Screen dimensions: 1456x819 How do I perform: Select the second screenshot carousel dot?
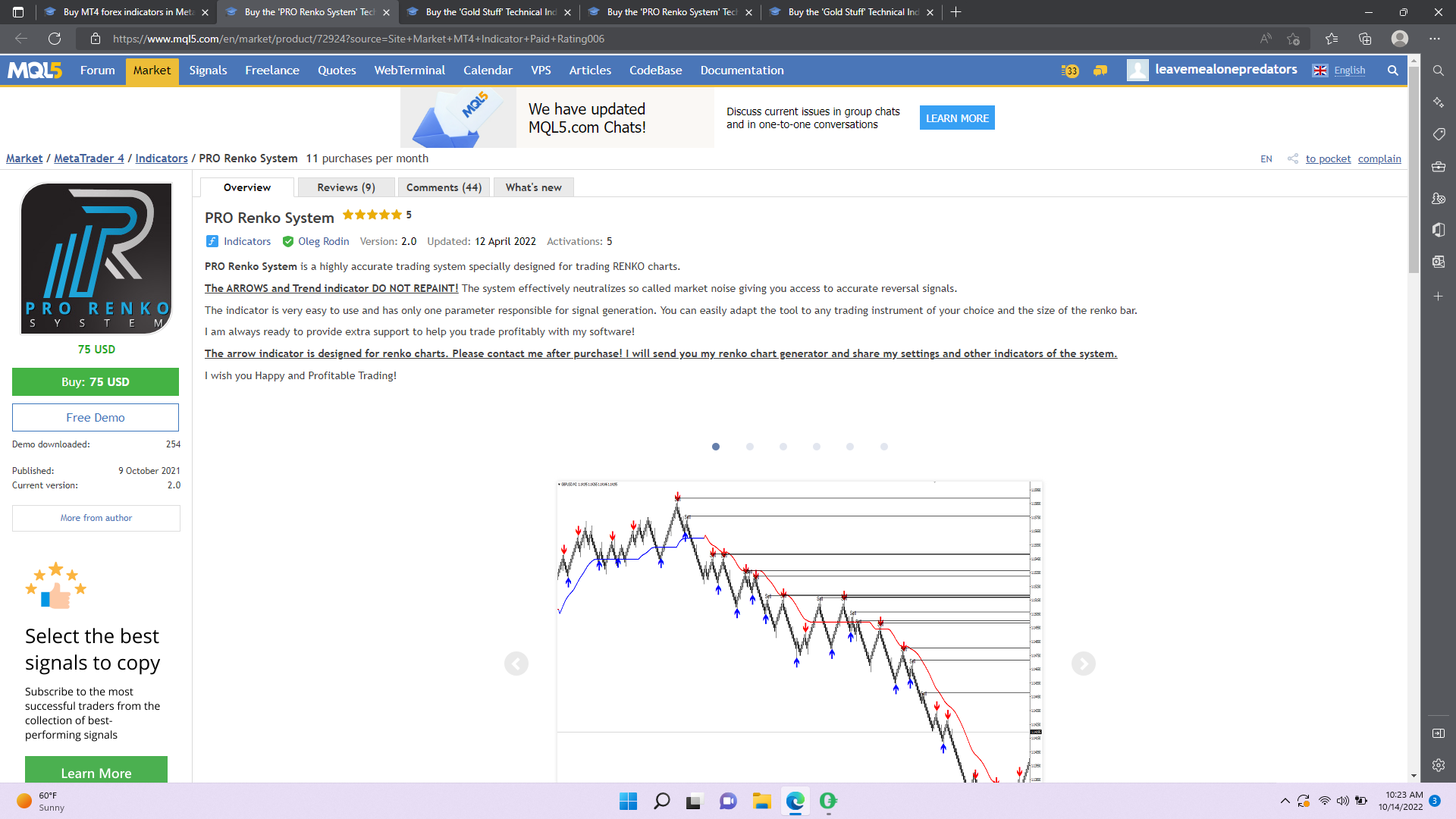749,447
